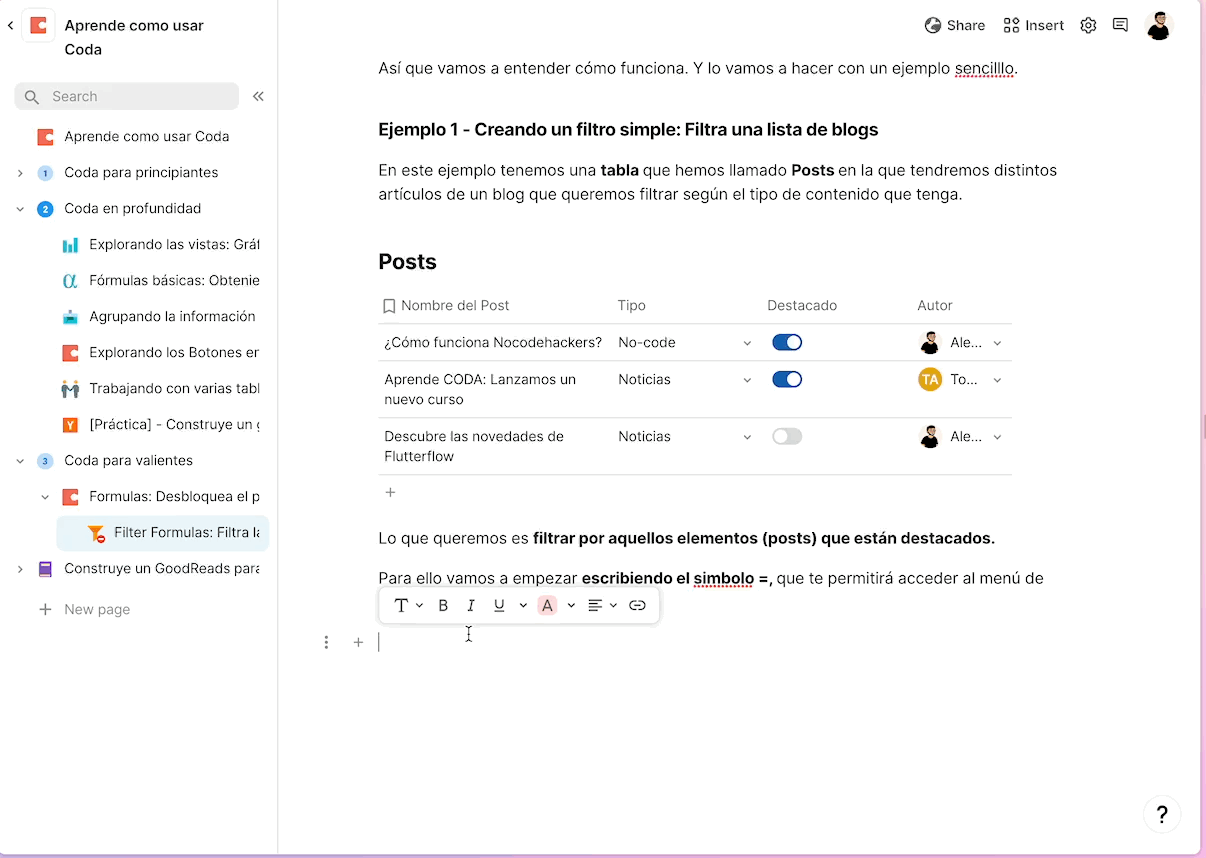Click the help question mark button
The height and width of the screenshot is (858, 1206).
click(x=1161, y=813)
